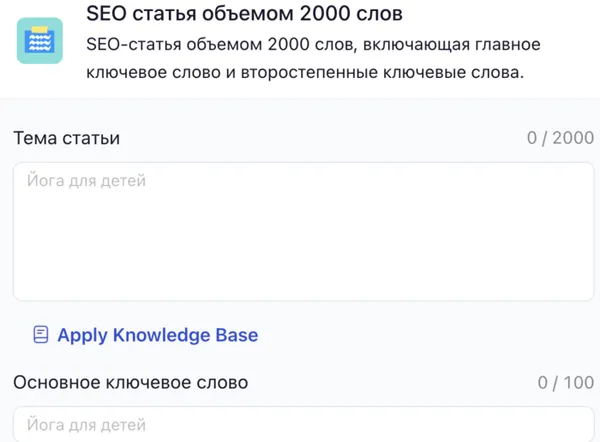Click the 0 / 2000 character counter
600x442 pixels.
point(560,138)
